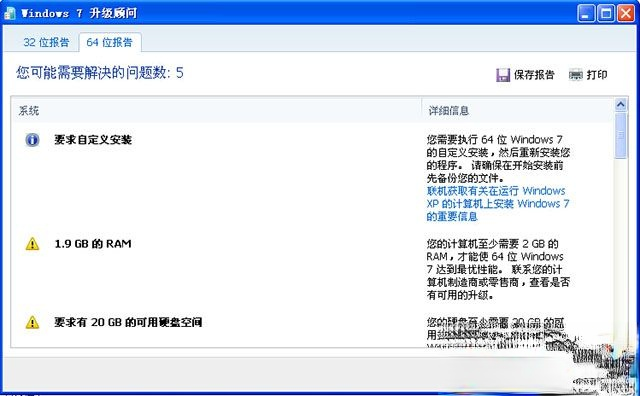Select the 要求自定义安装 row title
This screenshot has width=640, height=396.
pyautogui.click(x=93, y=140)
